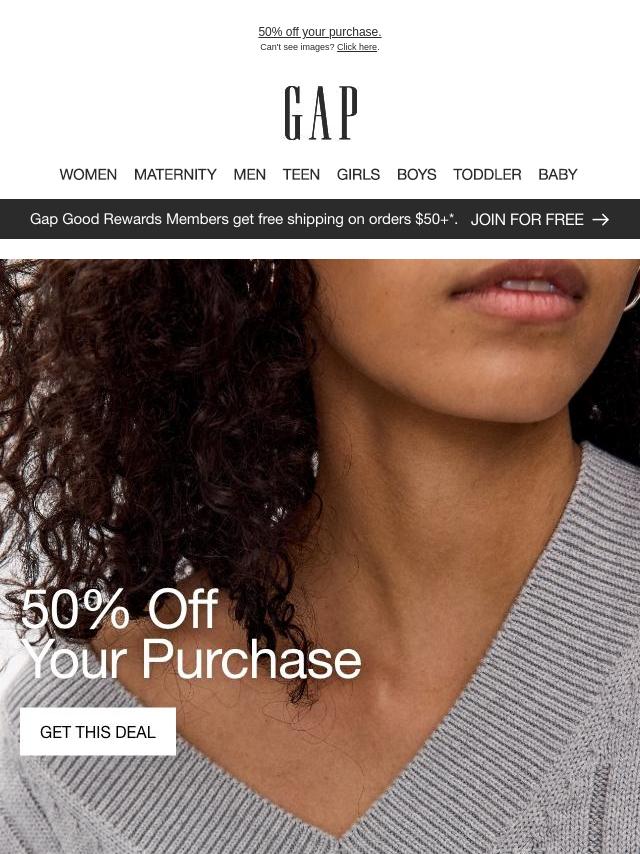Go to the Men section
The image size is (640, 854).
pos(249,174)
